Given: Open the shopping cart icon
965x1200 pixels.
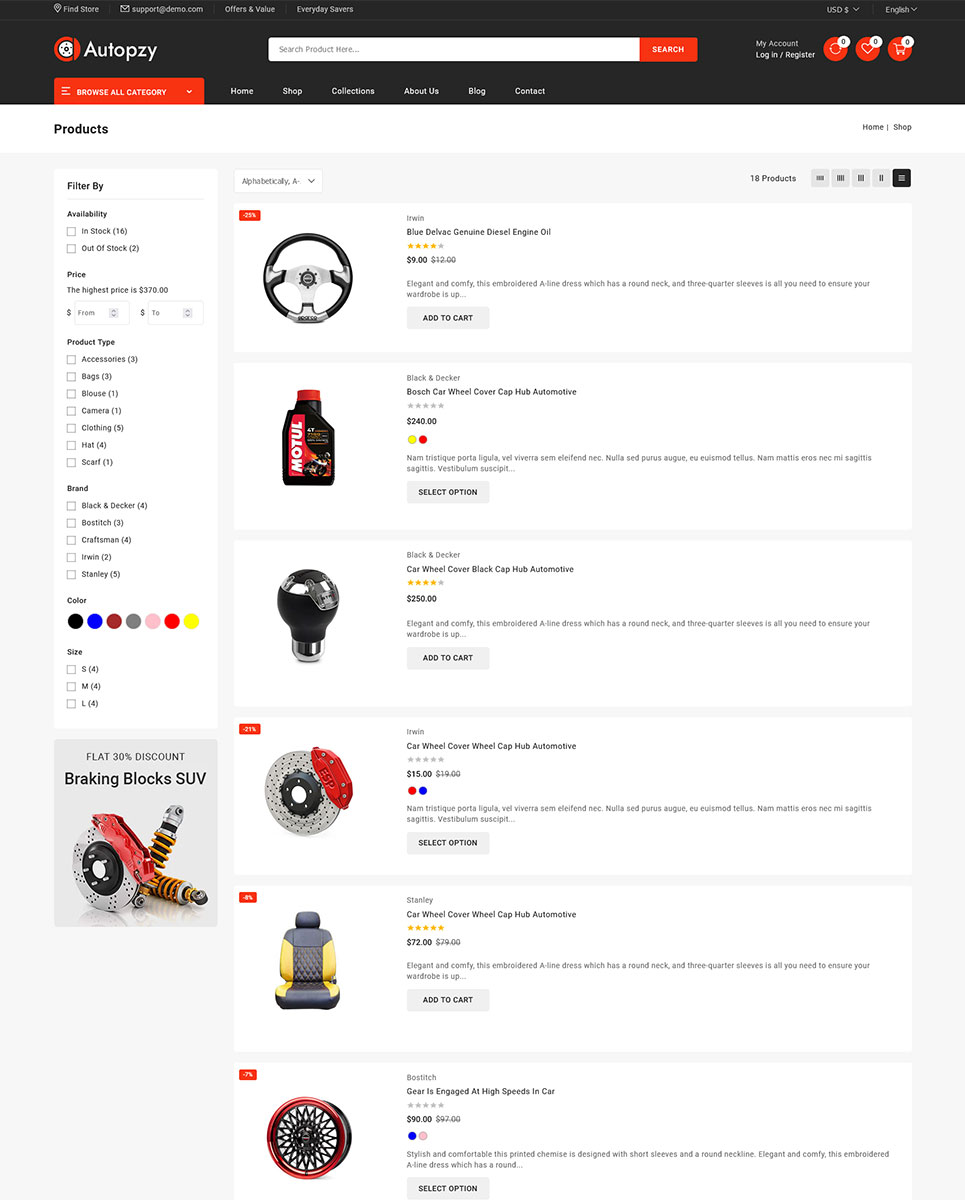Looking at the screenshot, I should point(899,49).
